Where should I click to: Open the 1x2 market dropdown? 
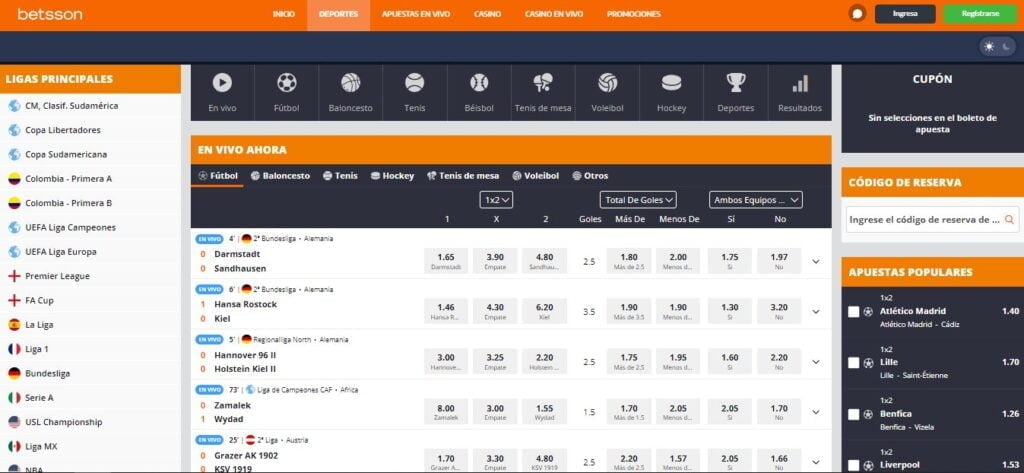tap(497, 200)
